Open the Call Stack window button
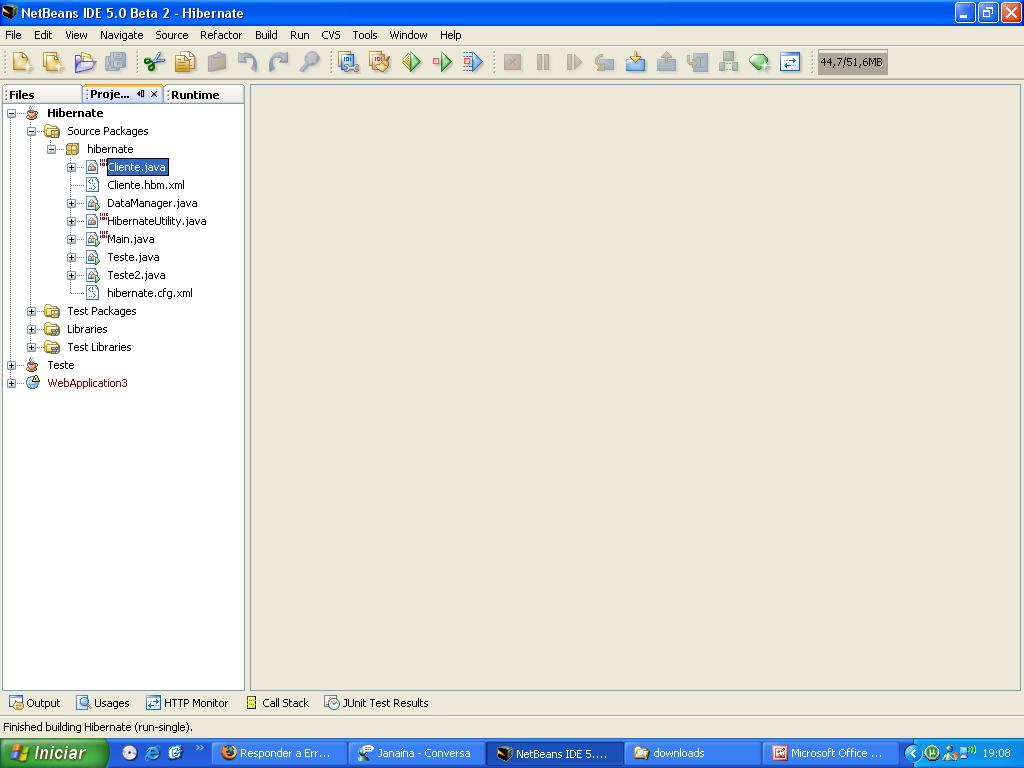 tap(277, 703)
